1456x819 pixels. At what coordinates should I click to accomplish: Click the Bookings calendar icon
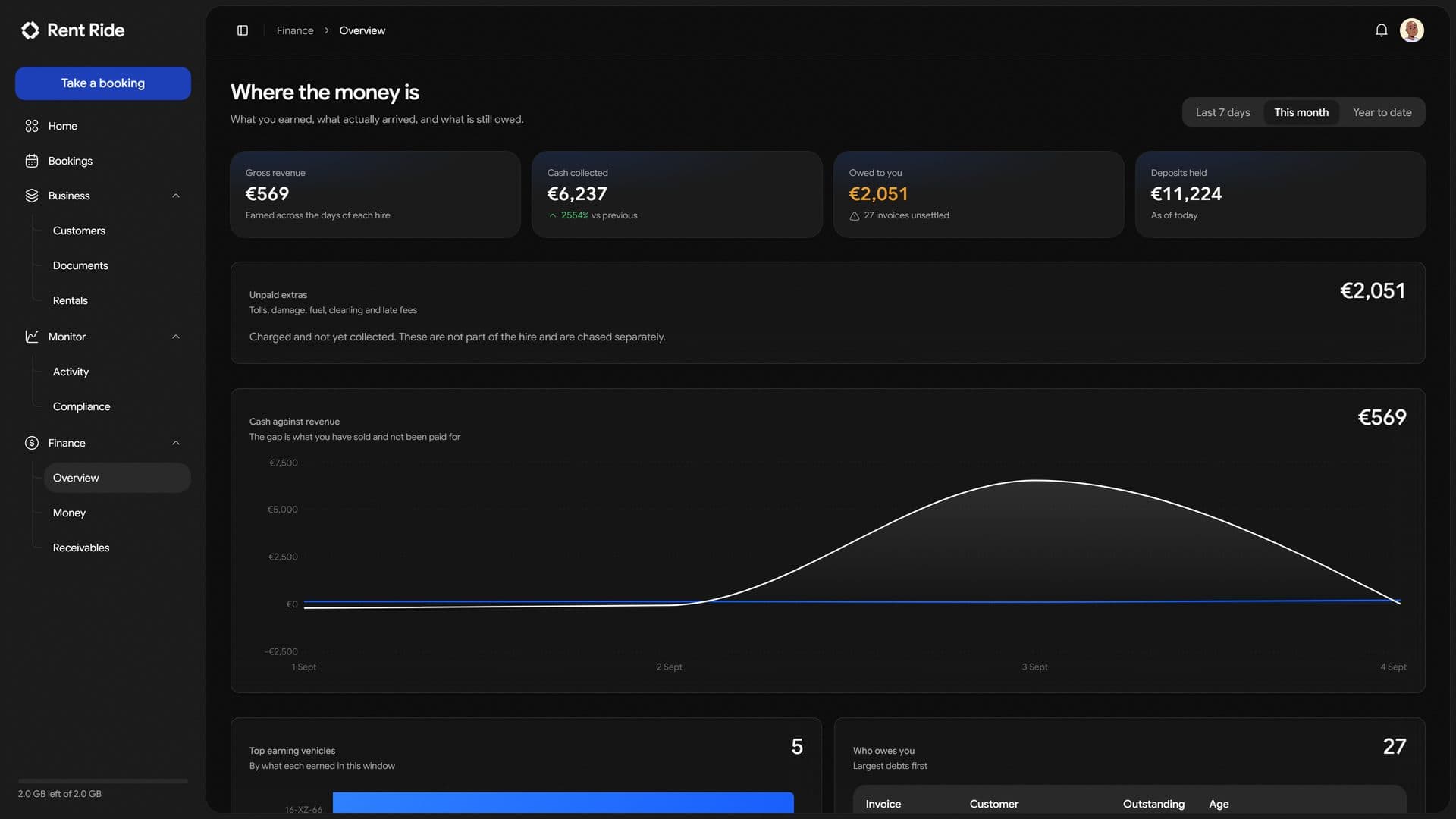pyautogui.click(x=32, y=161)
